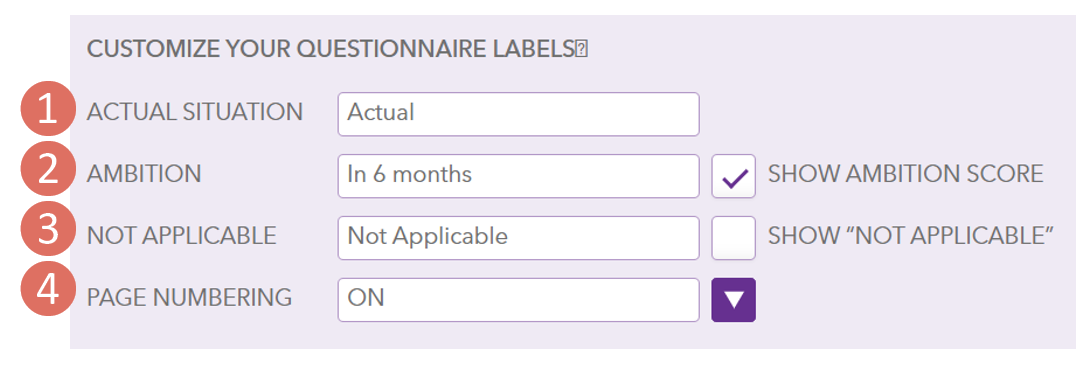The width and height of the screenshot is (1089, 366).
Task: Click the Actual Situation input field
Action: pos(518,114)
